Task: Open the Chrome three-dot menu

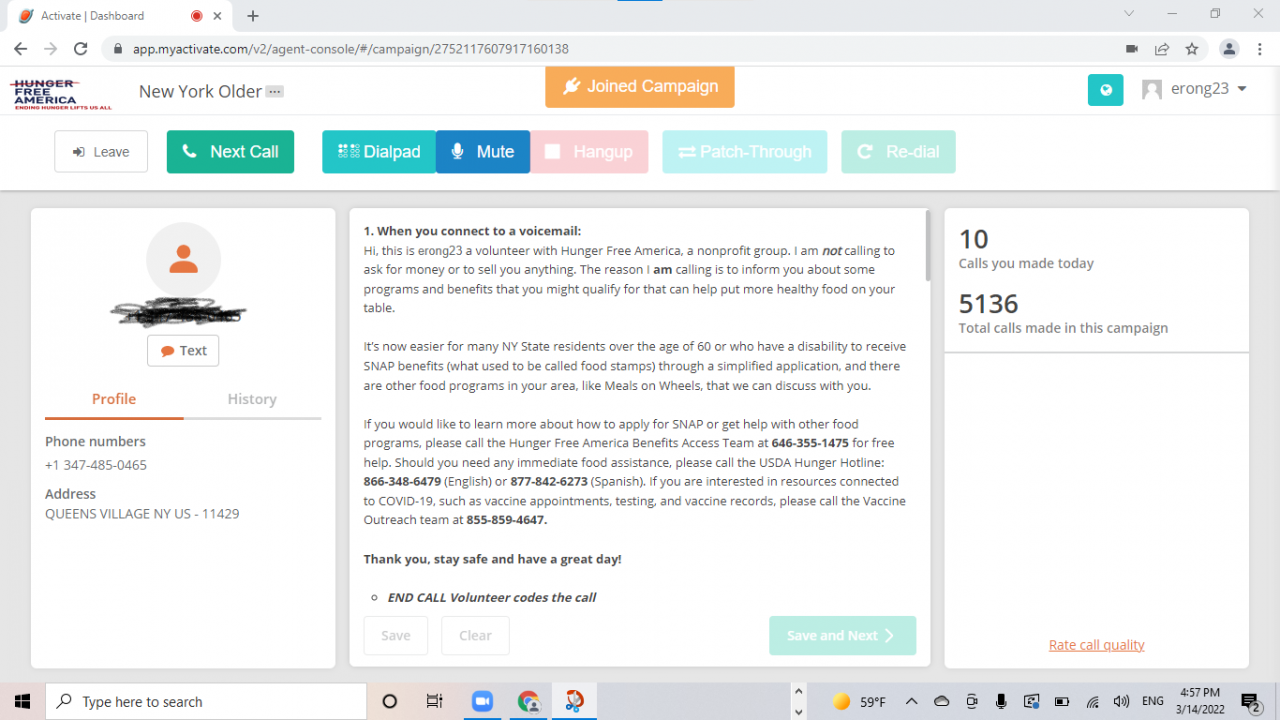Action: (1259, 48)
